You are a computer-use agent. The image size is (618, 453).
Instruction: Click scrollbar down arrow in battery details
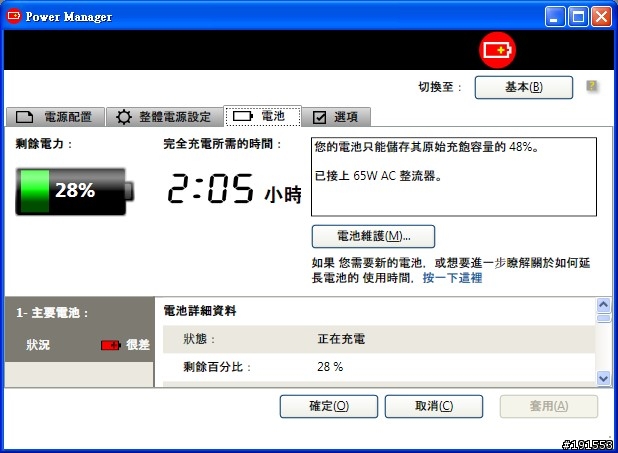(x=603, y=378)
